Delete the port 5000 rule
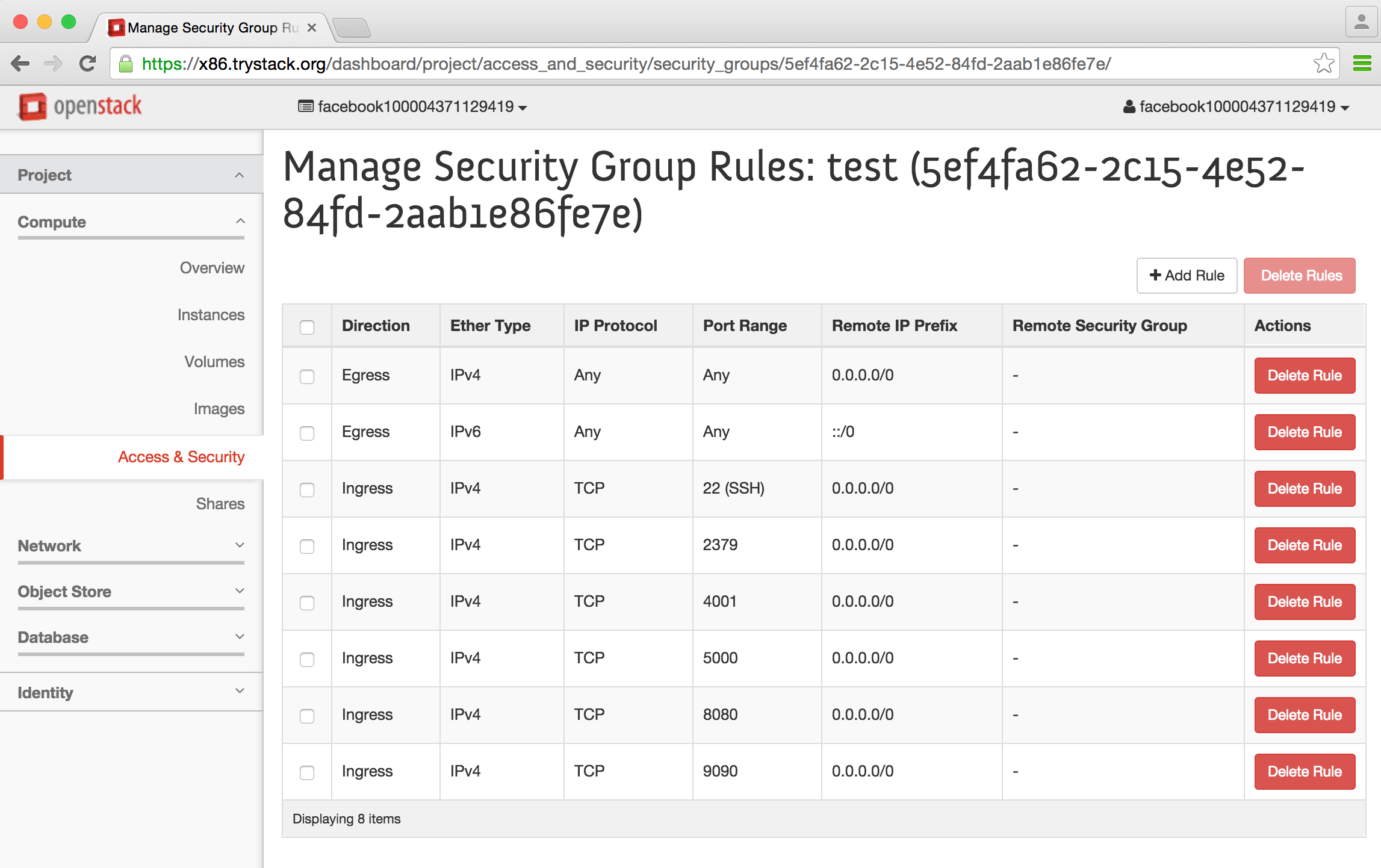The height and width of the screenshot is (868, 1381). coord(1305,659)
